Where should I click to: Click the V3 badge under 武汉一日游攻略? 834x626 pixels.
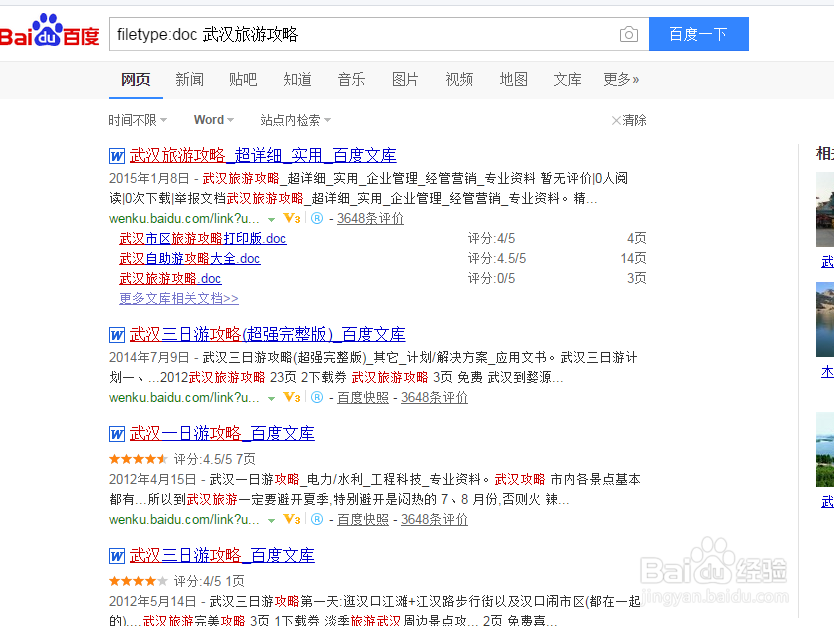click(290, 520)
